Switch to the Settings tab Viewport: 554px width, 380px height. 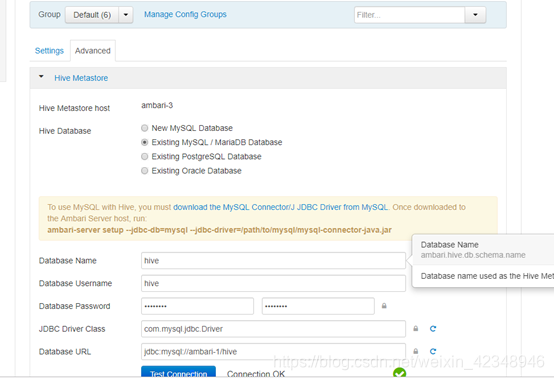pyautogui.click(x=49, y=51)
